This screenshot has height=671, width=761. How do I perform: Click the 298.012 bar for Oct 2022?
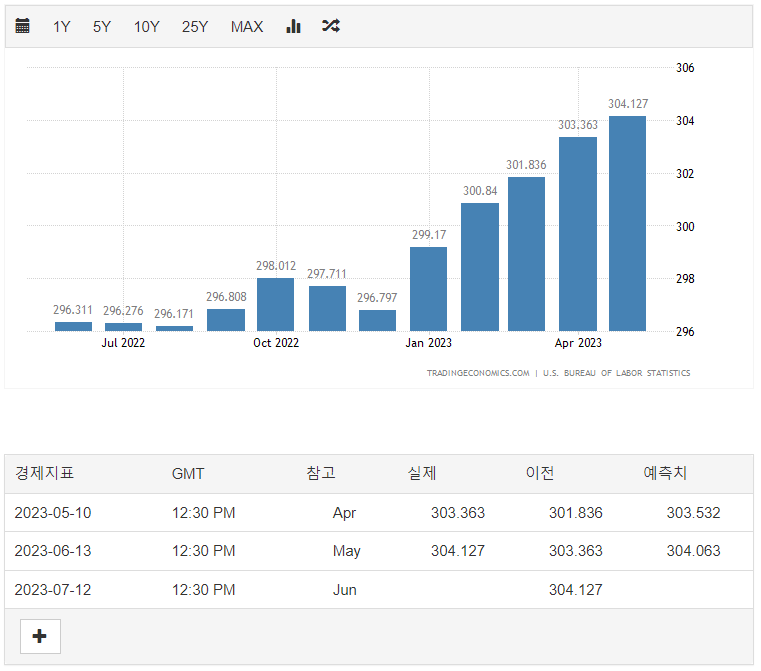(x=276, y=305)
